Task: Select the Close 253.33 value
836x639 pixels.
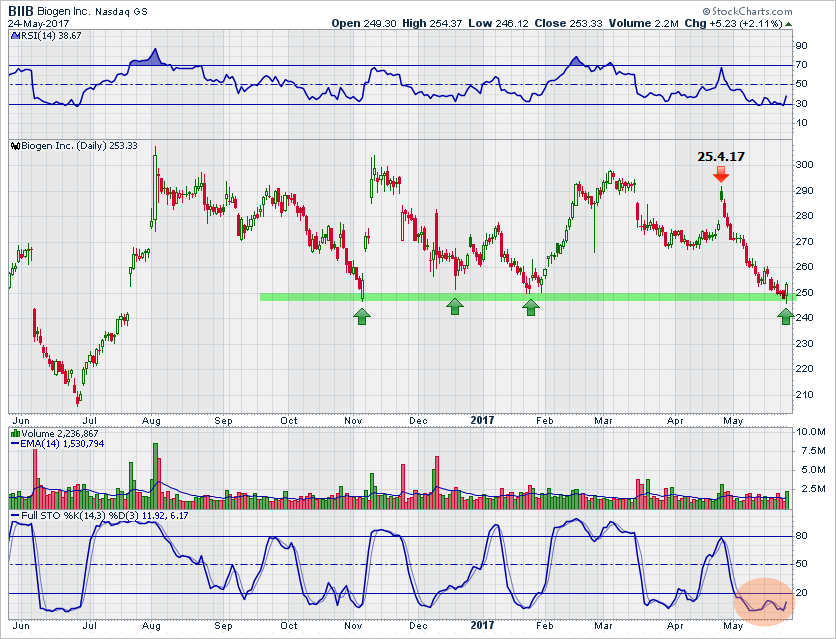Action: 568,23
